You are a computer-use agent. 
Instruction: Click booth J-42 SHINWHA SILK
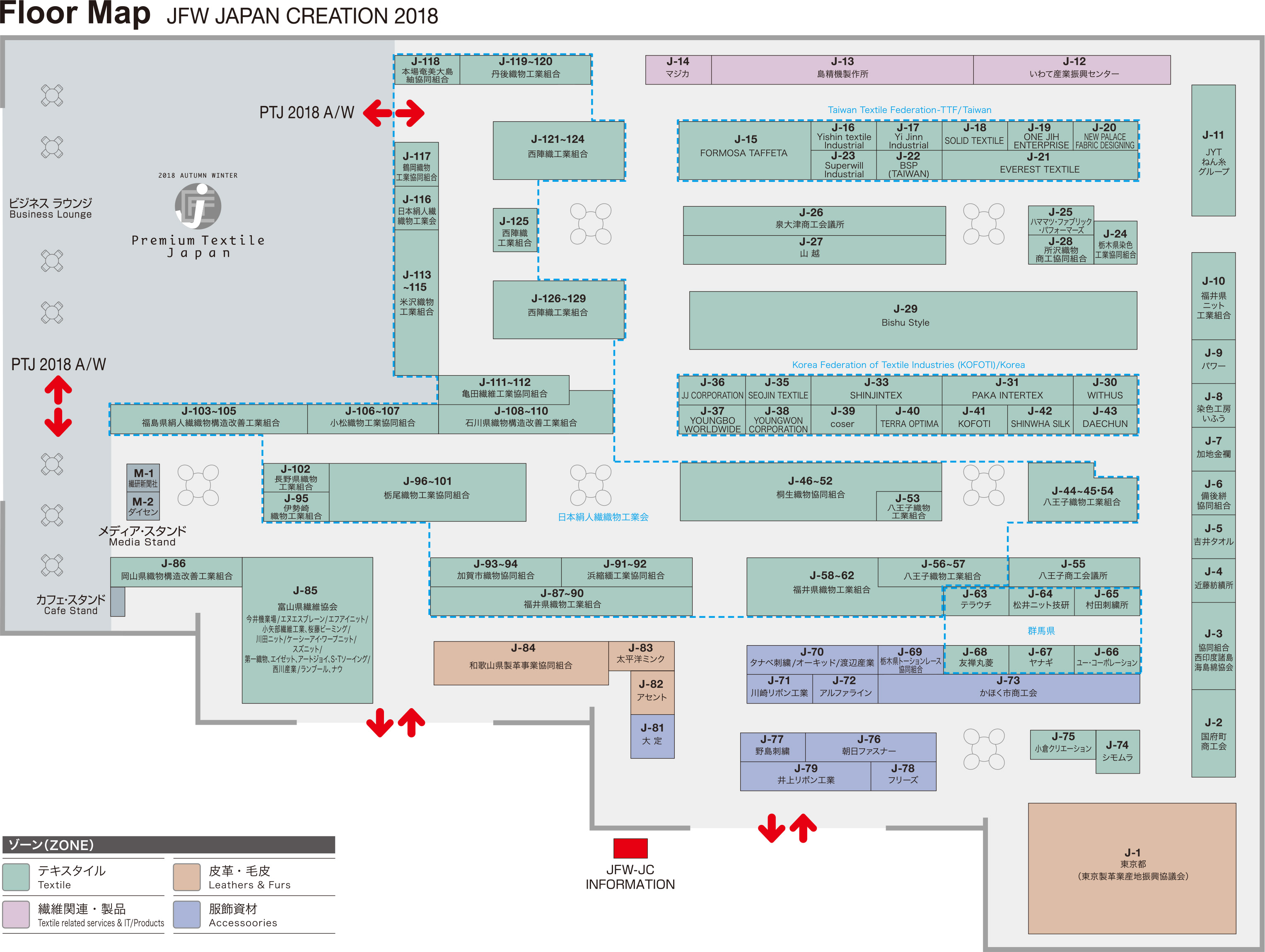point(1040,419)
